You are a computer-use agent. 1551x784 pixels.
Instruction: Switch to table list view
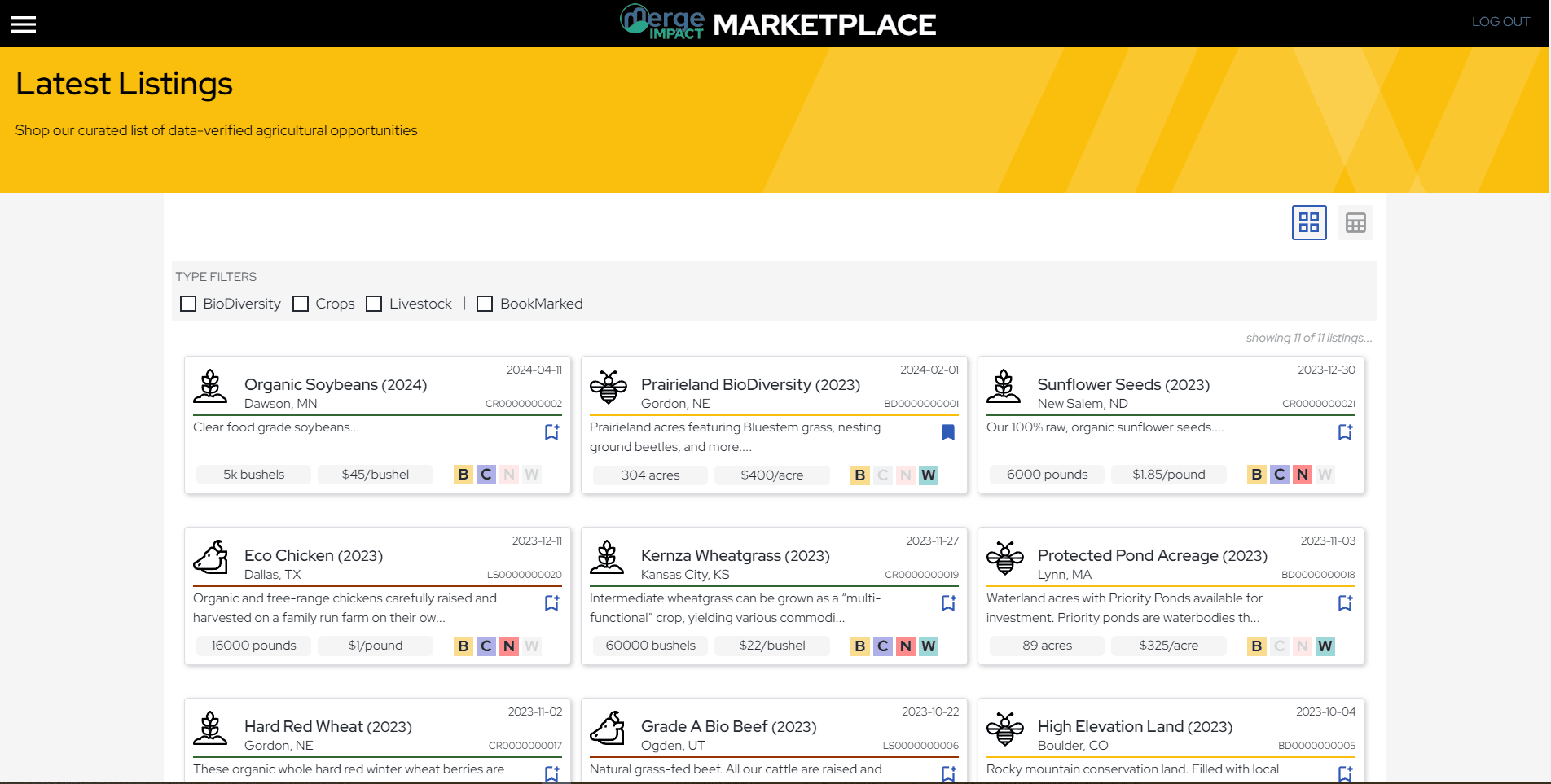point(1355,222)
